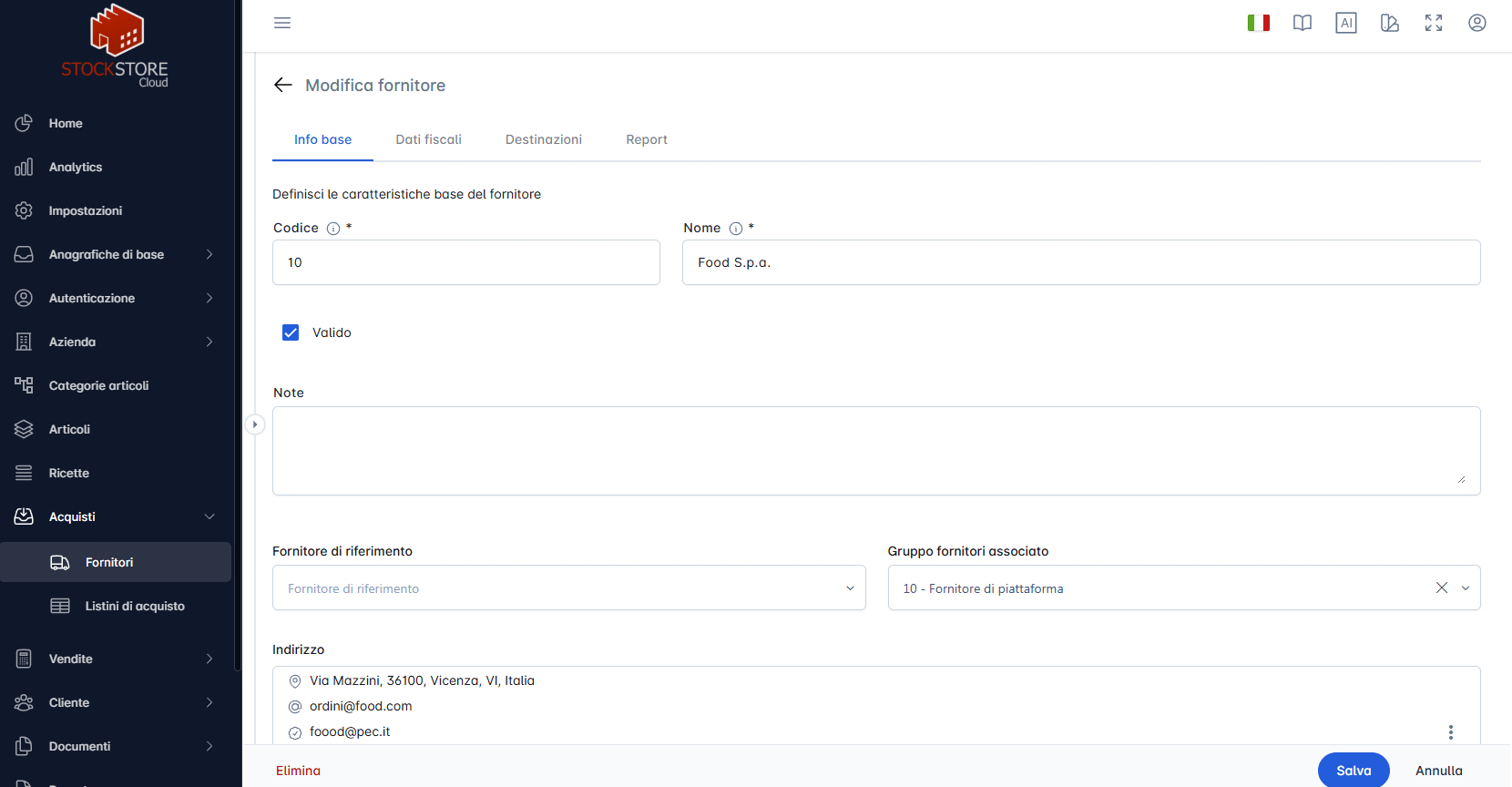
Task: Open the user profile icon
Action: (x=1477, y=23)
